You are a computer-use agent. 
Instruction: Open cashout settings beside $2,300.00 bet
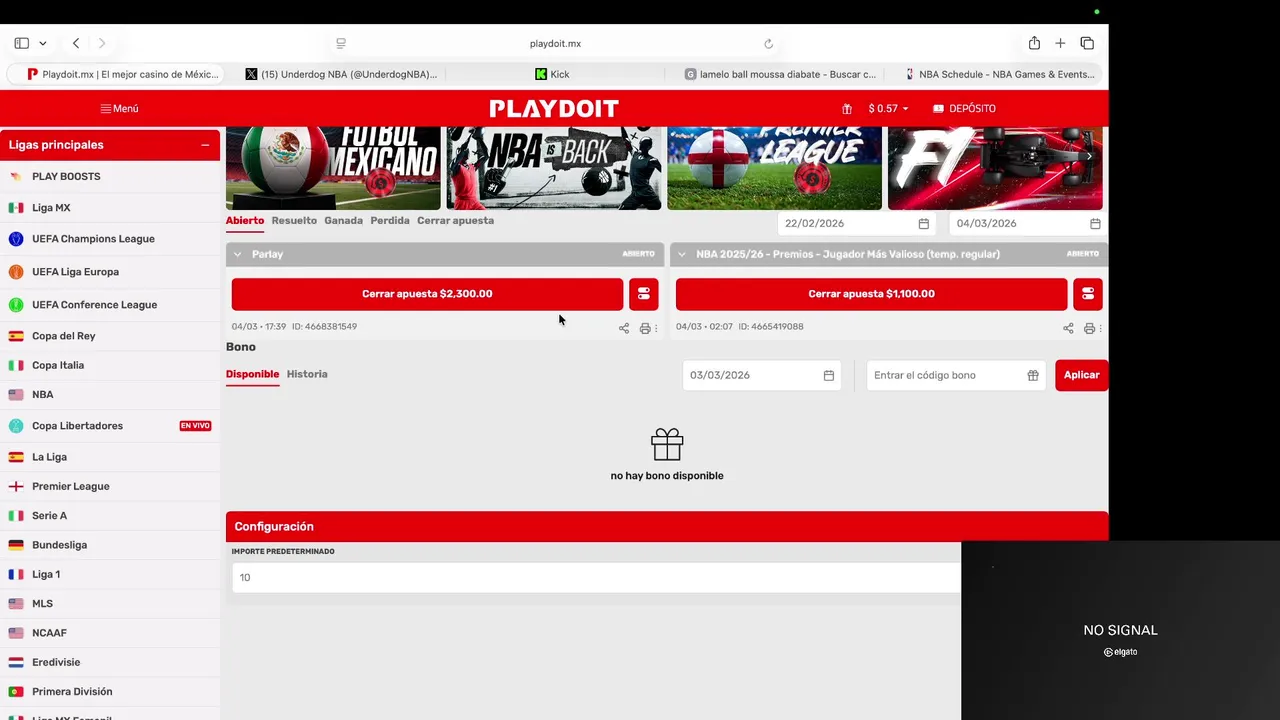coord(644,294)
